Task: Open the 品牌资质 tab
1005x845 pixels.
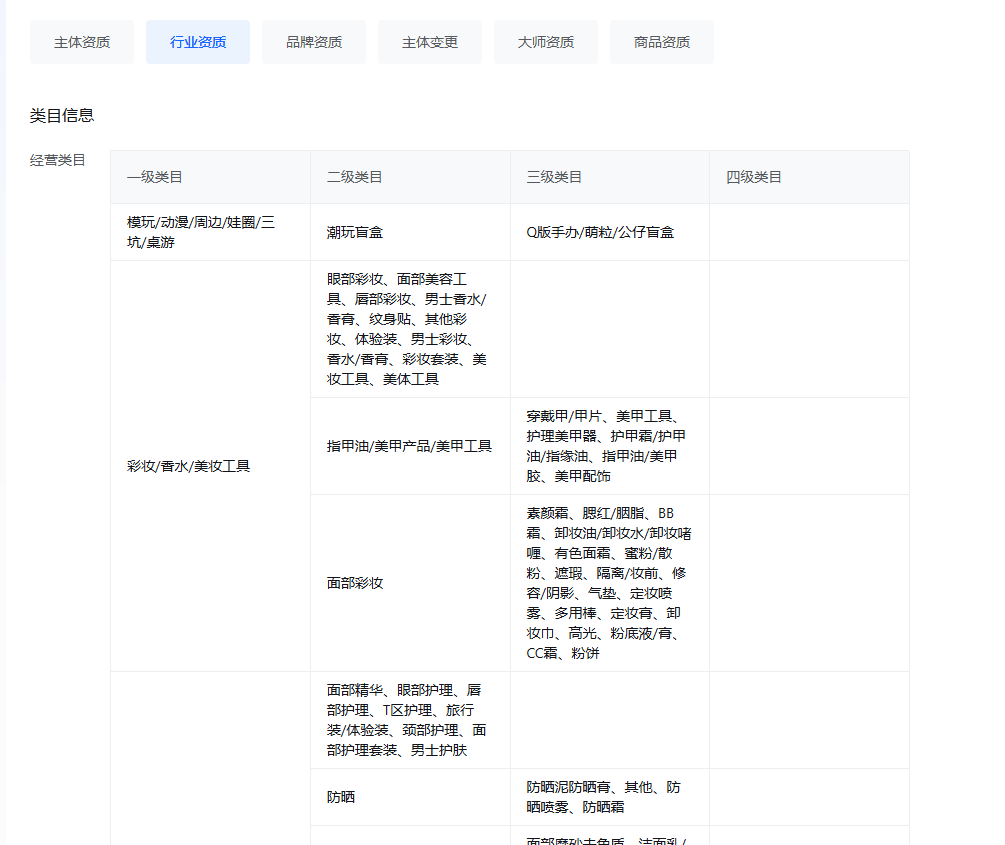Action: tap(314, 42)
